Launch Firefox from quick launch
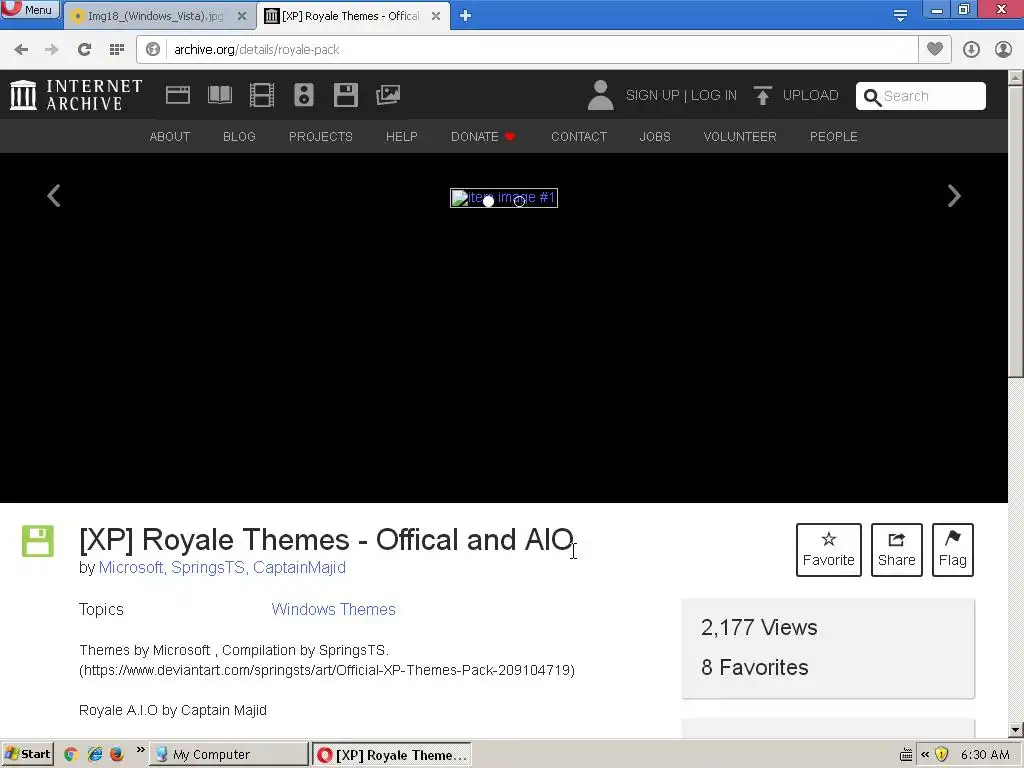The width and height of the screenshot is (1024, 768). [117, 754]
